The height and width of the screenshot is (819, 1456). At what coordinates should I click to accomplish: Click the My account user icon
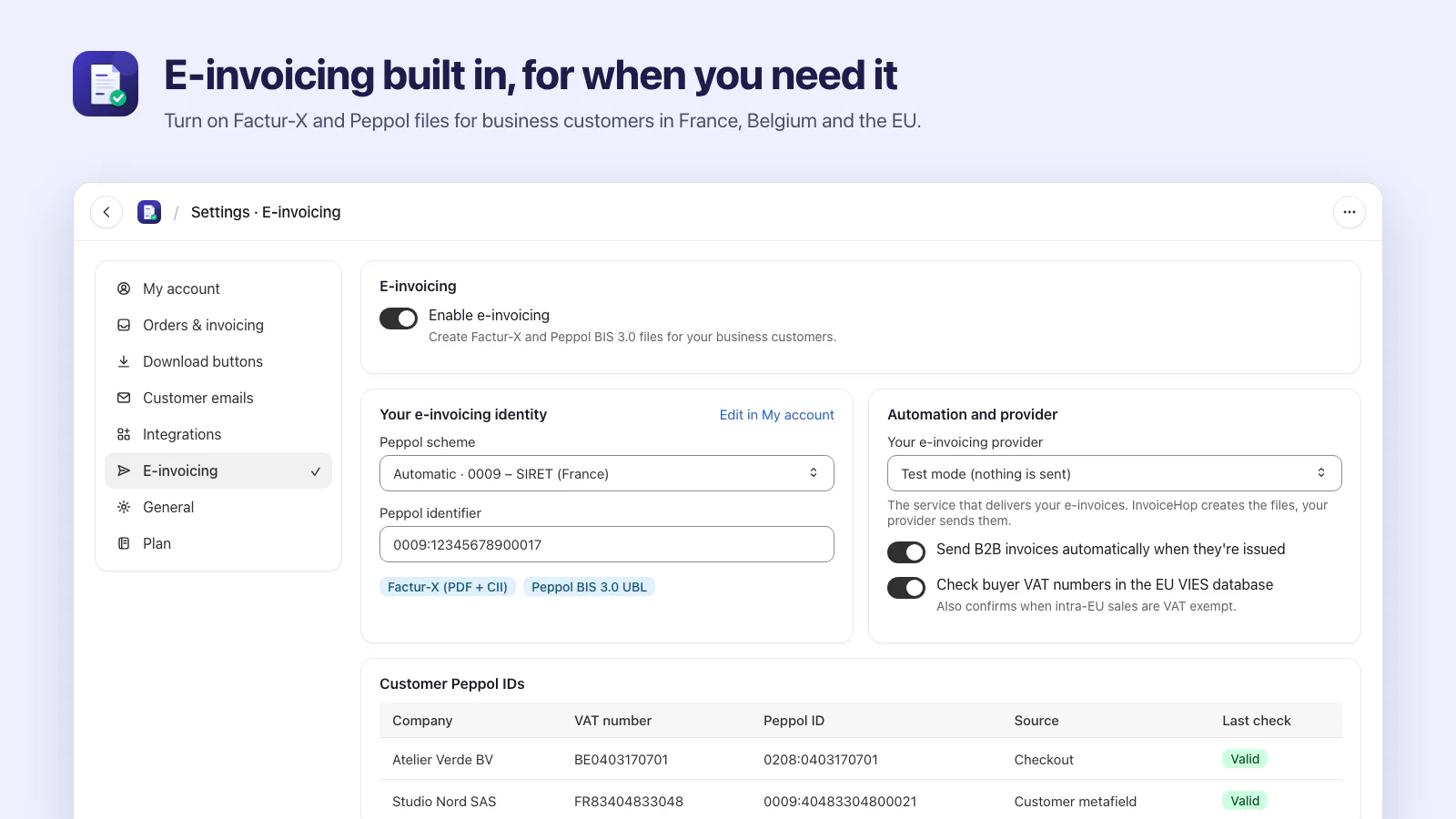(x=124, y=288)
